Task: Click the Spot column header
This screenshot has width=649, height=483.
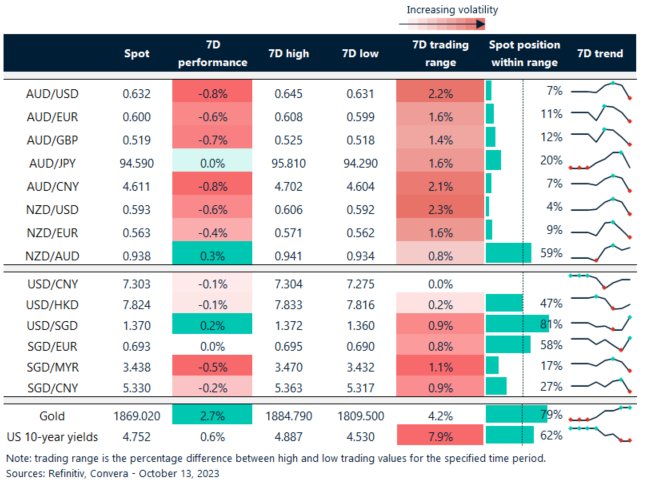Action: pos(137,54)
